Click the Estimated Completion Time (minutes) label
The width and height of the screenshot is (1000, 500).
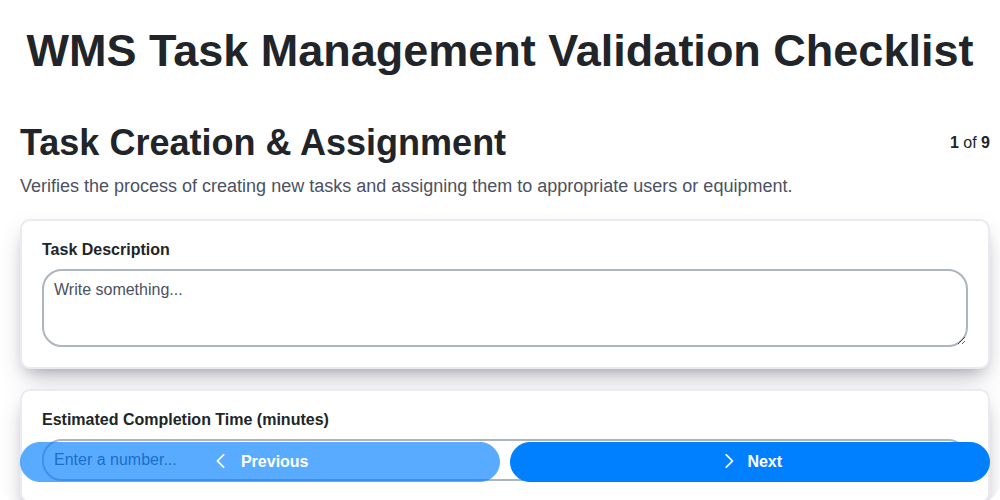(x=185, y=419)
